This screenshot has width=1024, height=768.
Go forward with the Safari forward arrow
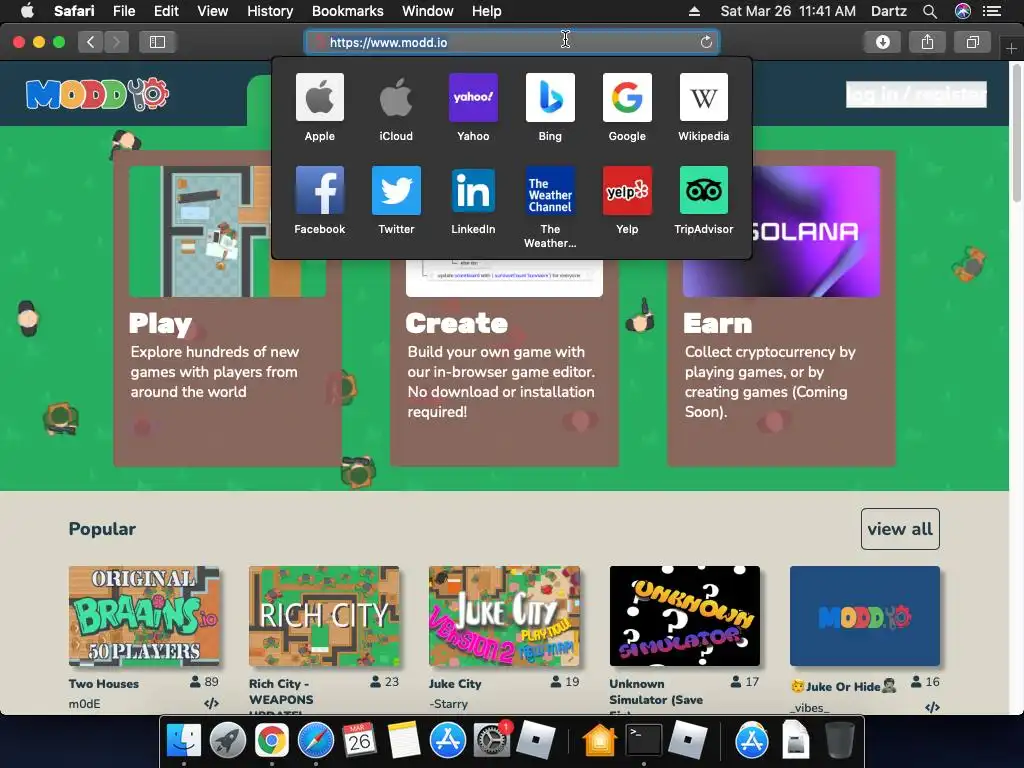click(116, 42)
